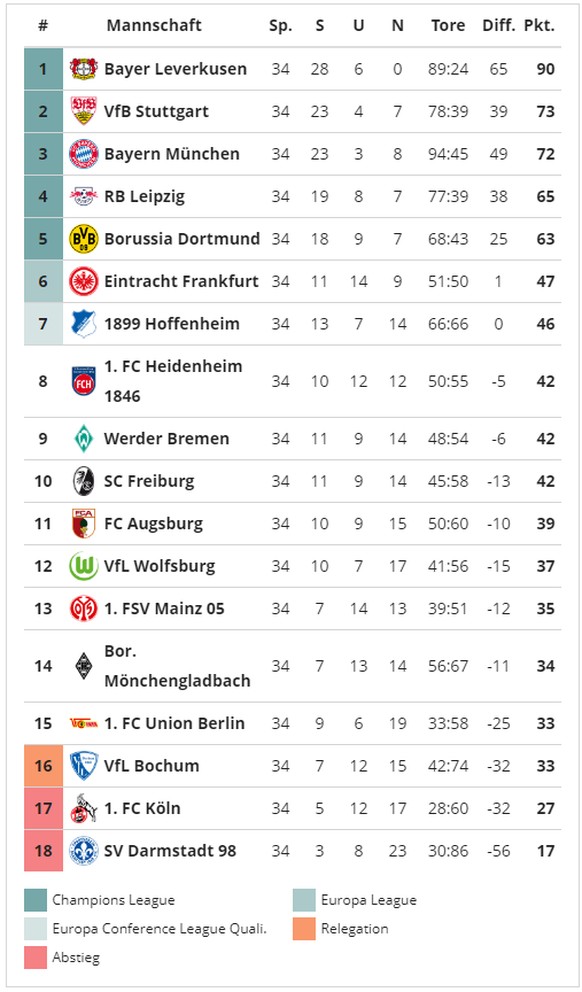Click the red Abstieg legend swatch
This screenshot has width=582, height=992.
click(x=35, y=958)
